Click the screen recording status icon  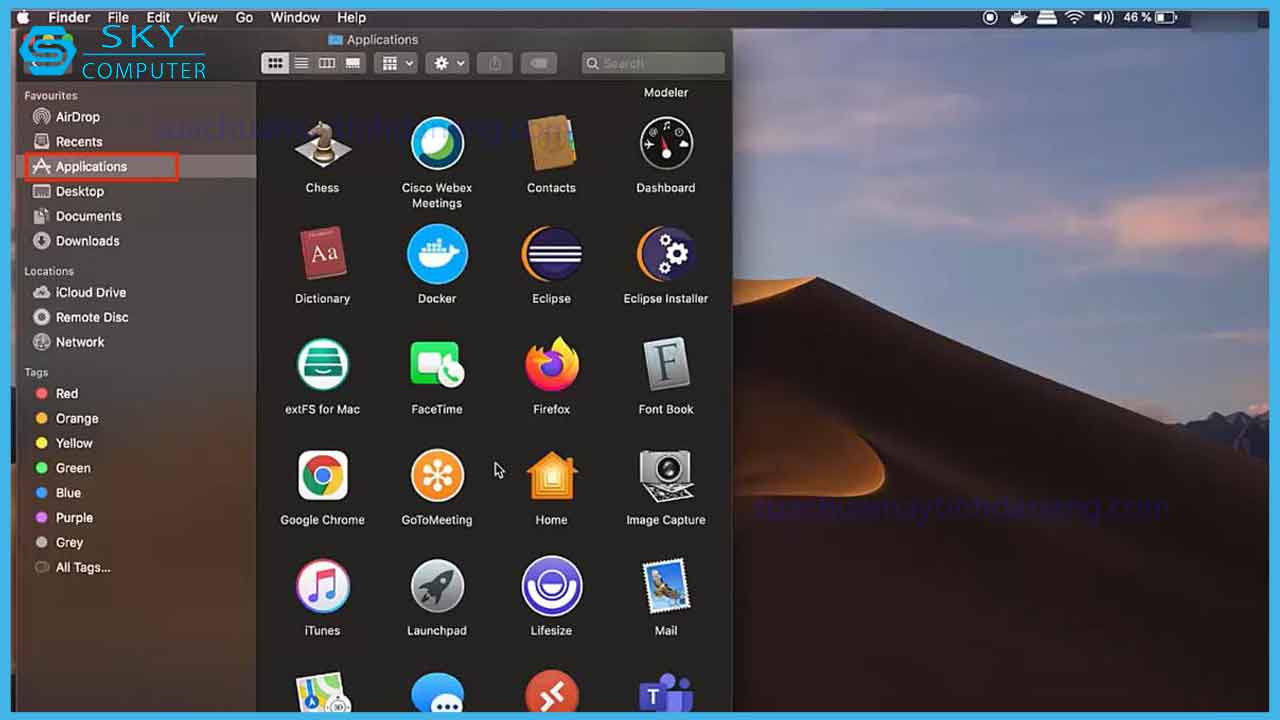point(990,18)
